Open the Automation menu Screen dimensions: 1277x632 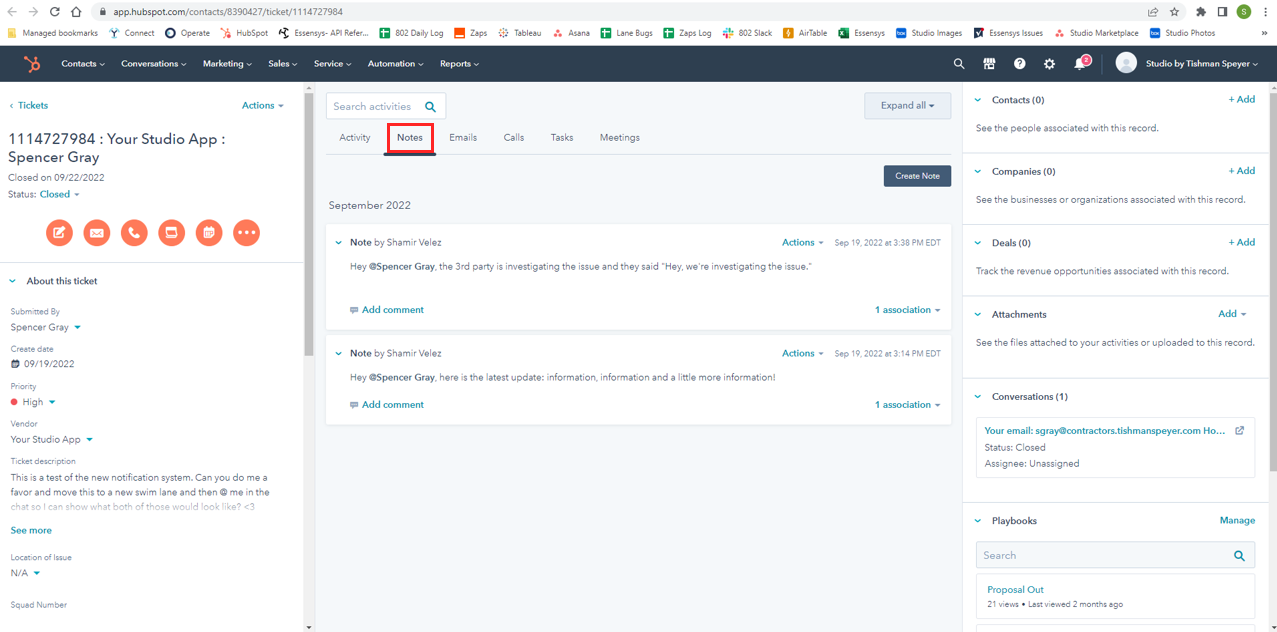(395, 64)
